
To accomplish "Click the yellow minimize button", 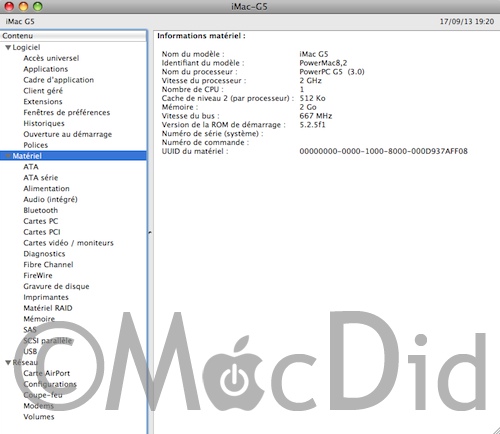I will [23, 6].
